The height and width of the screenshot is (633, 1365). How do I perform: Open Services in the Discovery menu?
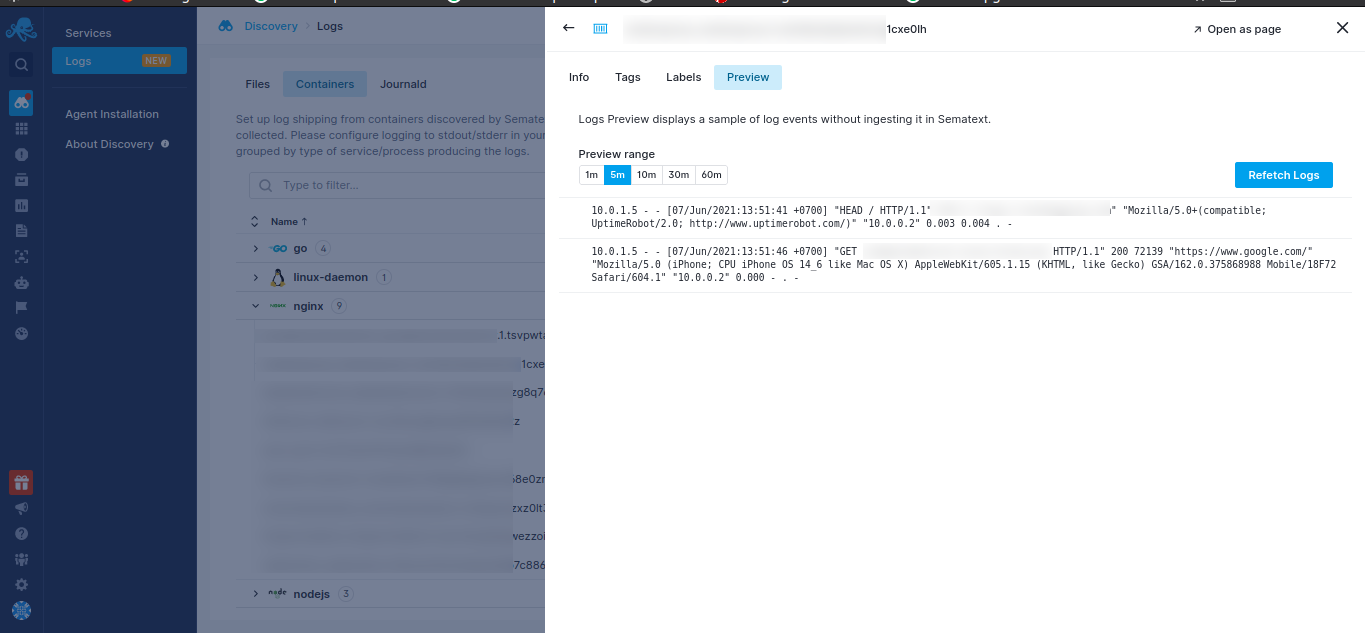[88, 33]
